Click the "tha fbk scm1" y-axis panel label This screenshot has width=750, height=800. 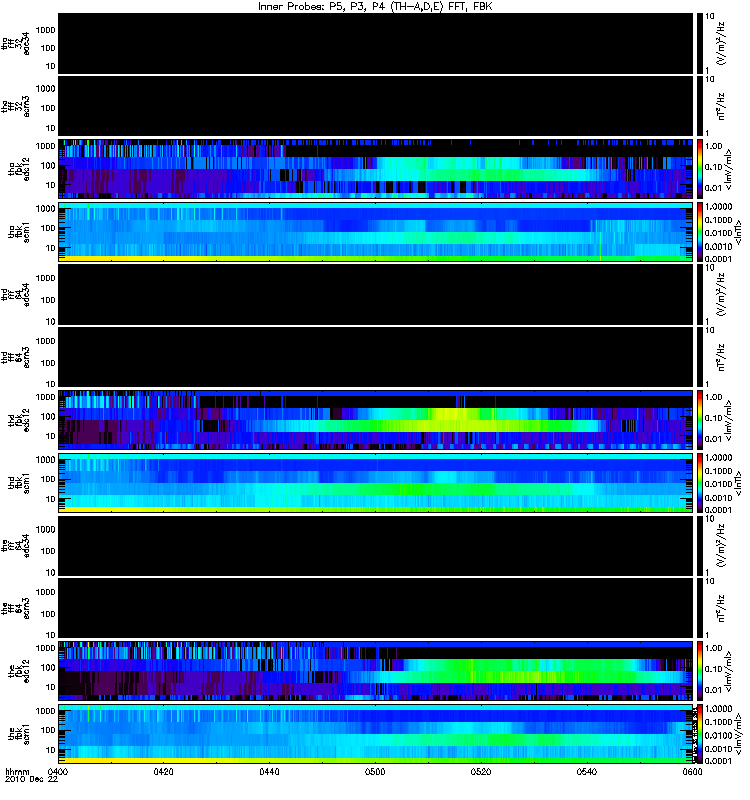pos(19,232)
